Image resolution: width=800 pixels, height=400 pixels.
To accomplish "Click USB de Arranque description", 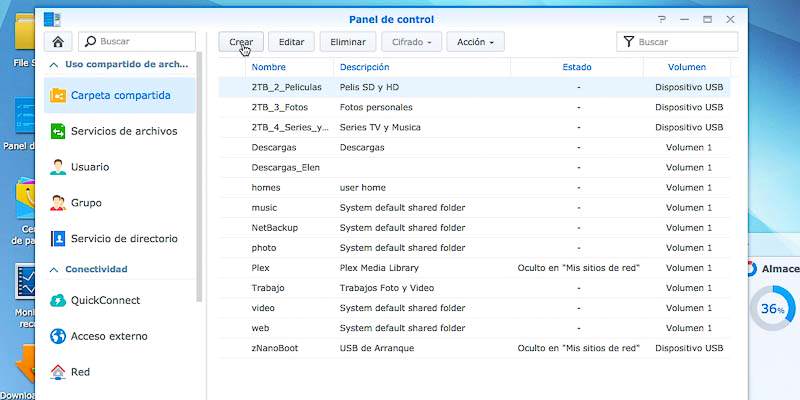I will 377,348.
